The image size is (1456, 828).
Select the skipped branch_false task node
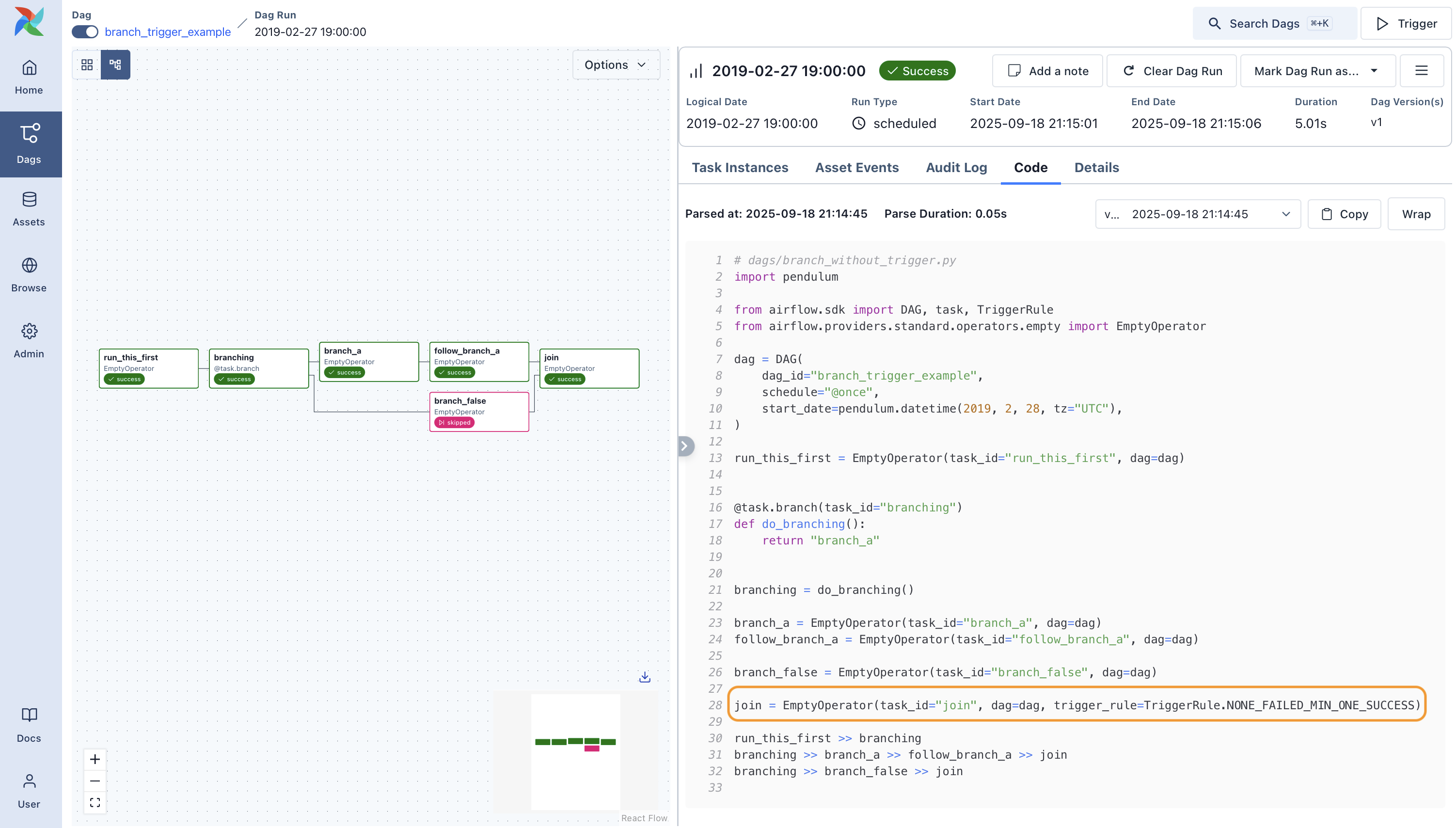tap(479, 411)
